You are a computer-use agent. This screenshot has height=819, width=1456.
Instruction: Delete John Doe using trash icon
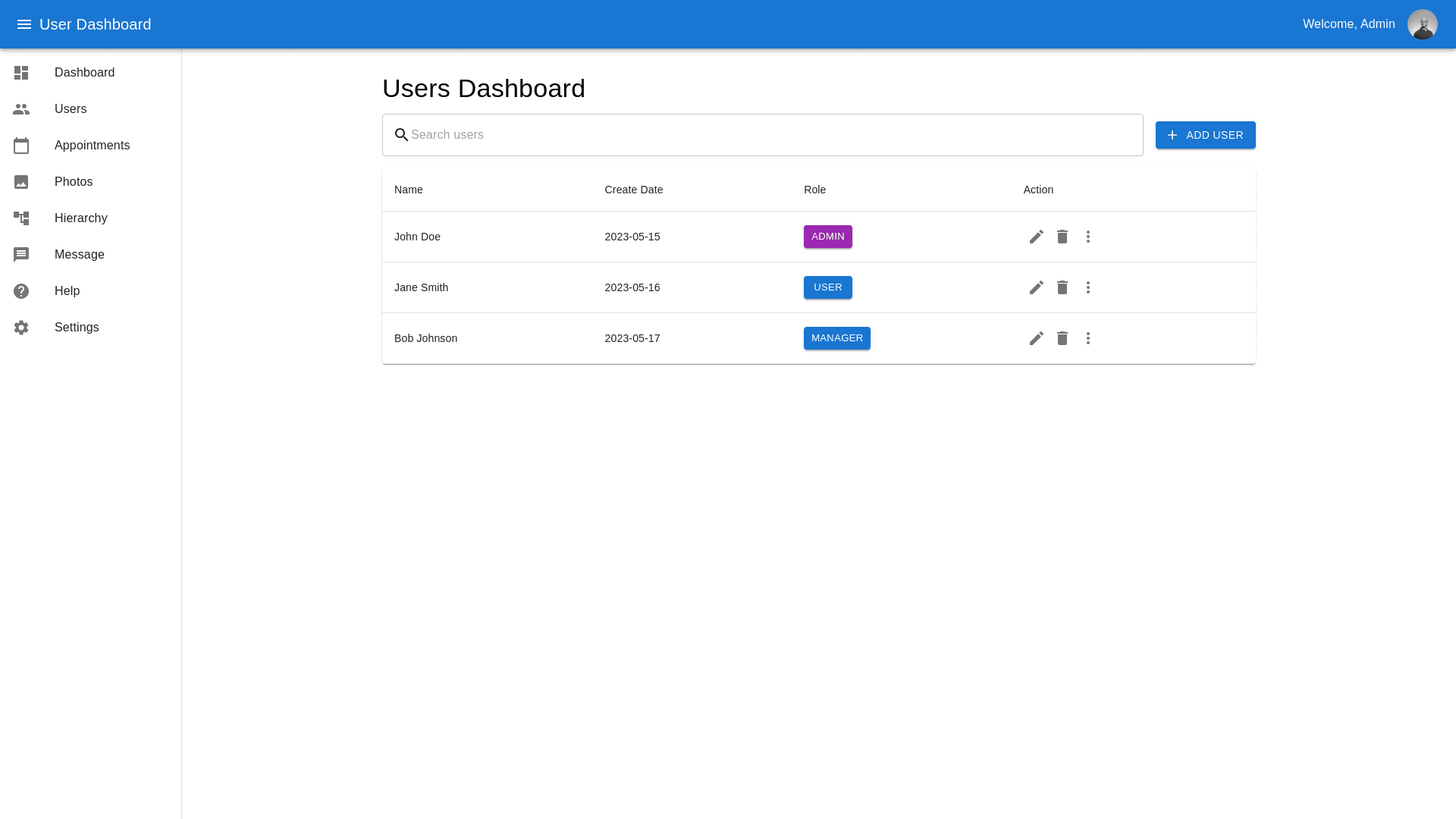tap(1062, 237)
